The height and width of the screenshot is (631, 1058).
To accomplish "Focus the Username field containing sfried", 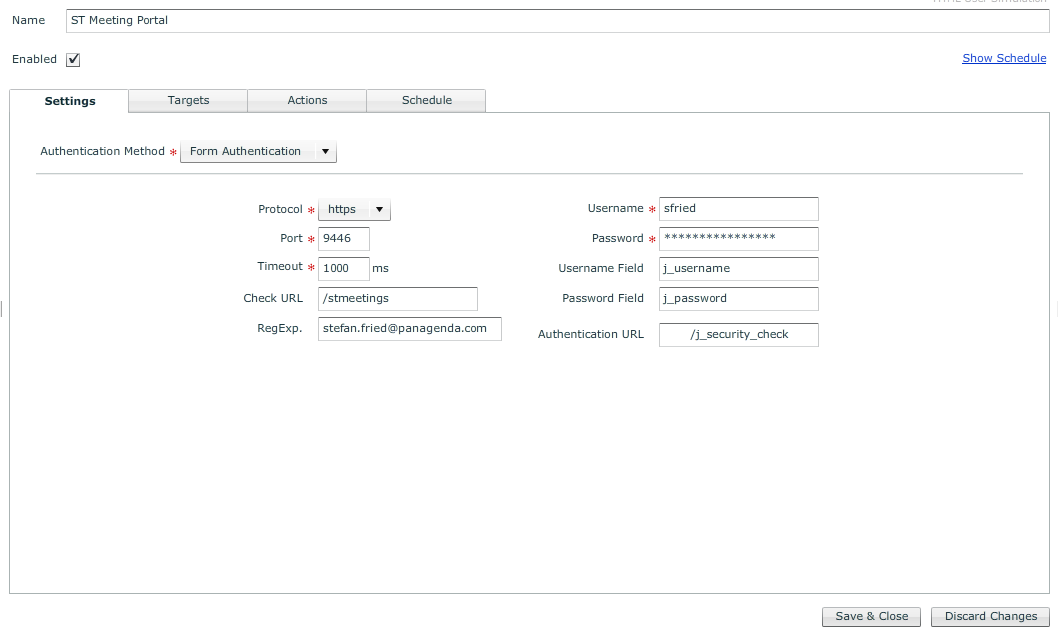I will point(738,209).
